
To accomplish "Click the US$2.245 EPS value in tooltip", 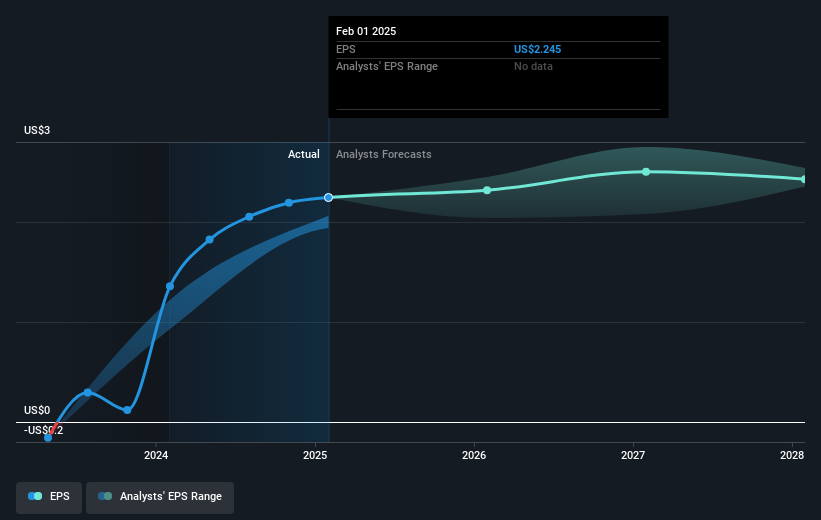I will (537, 49).
